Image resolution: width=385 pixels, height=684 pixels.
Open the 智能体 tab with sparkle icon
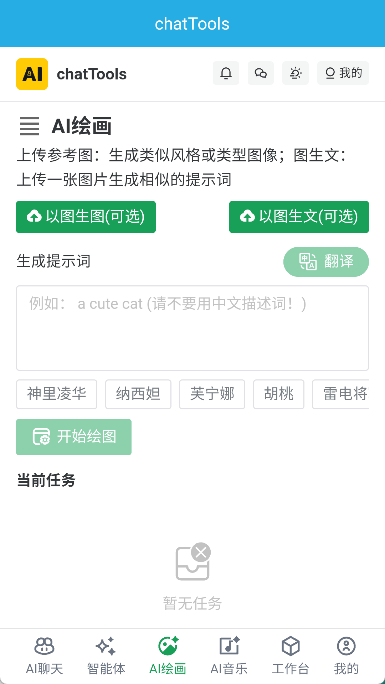(106, 656)
